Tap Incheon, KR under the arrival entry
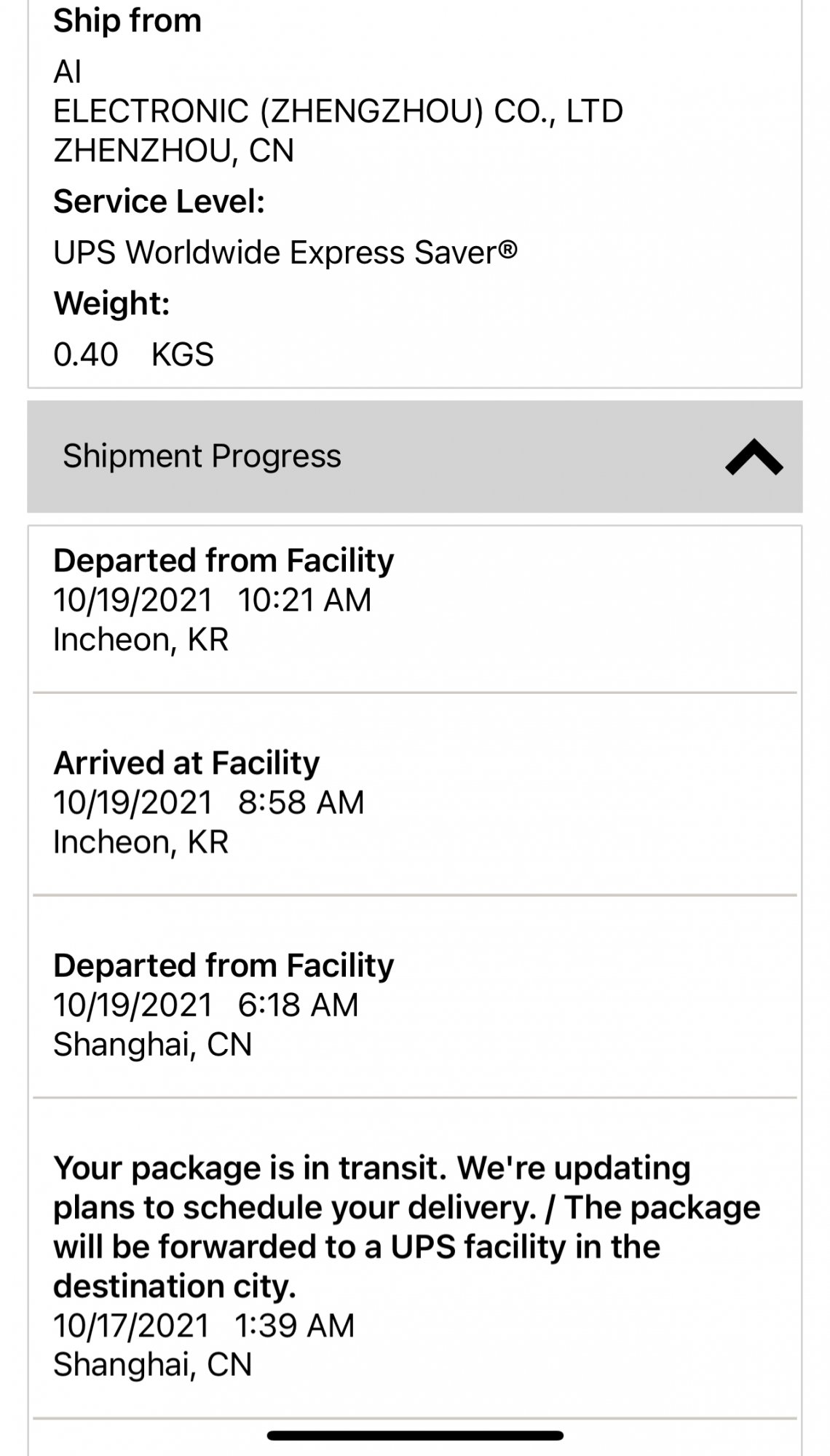The width and height of the screenshot is (830, 1456). pyautogui.click(x=141, y=842)
